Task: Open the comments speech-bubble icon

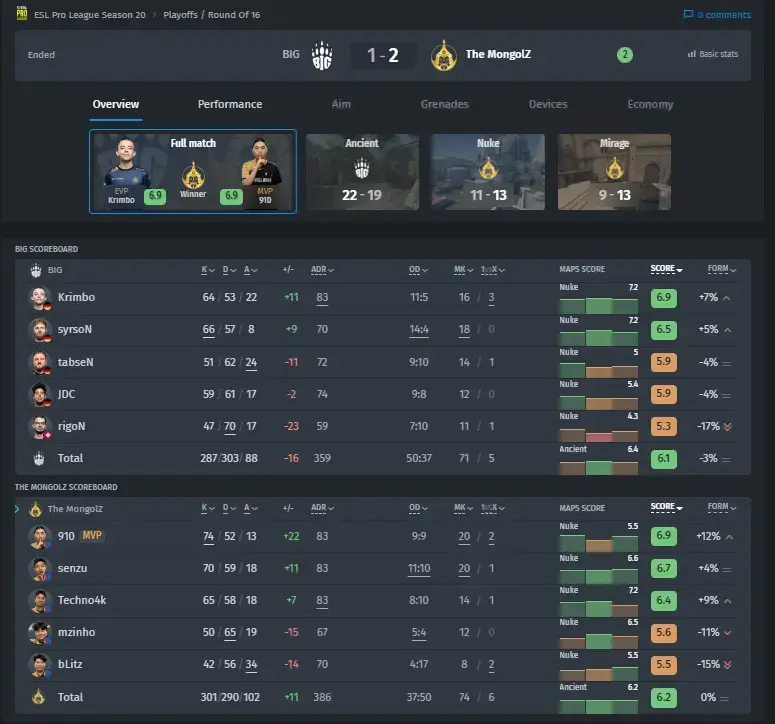Action: click(x=688, y=14)
